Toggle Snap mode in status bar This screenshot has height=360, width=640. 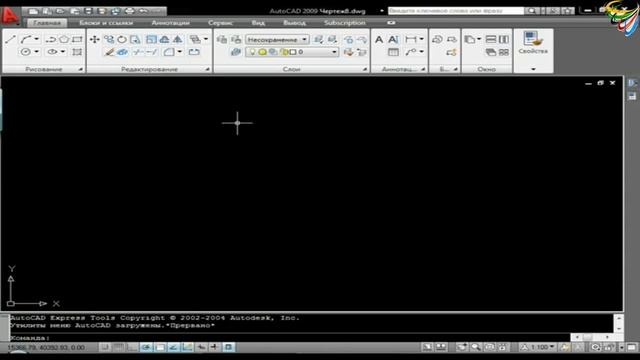coord(104,347)
